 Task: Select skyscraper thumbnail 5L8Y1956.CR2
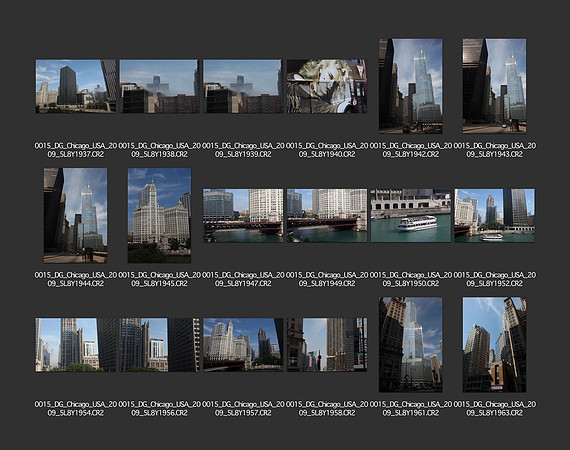pos(160,345)
